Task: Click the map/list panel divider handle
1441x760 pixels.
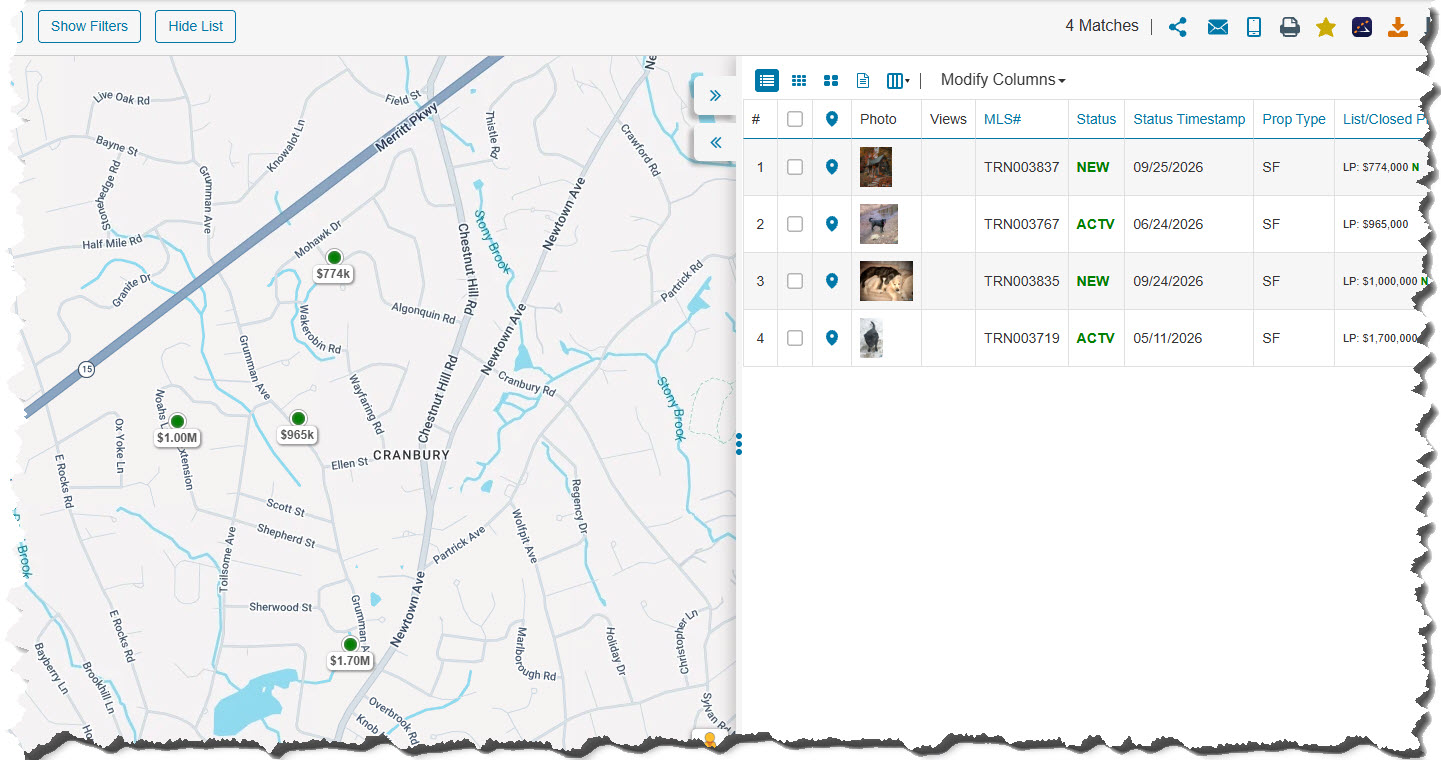Action: 739,444
